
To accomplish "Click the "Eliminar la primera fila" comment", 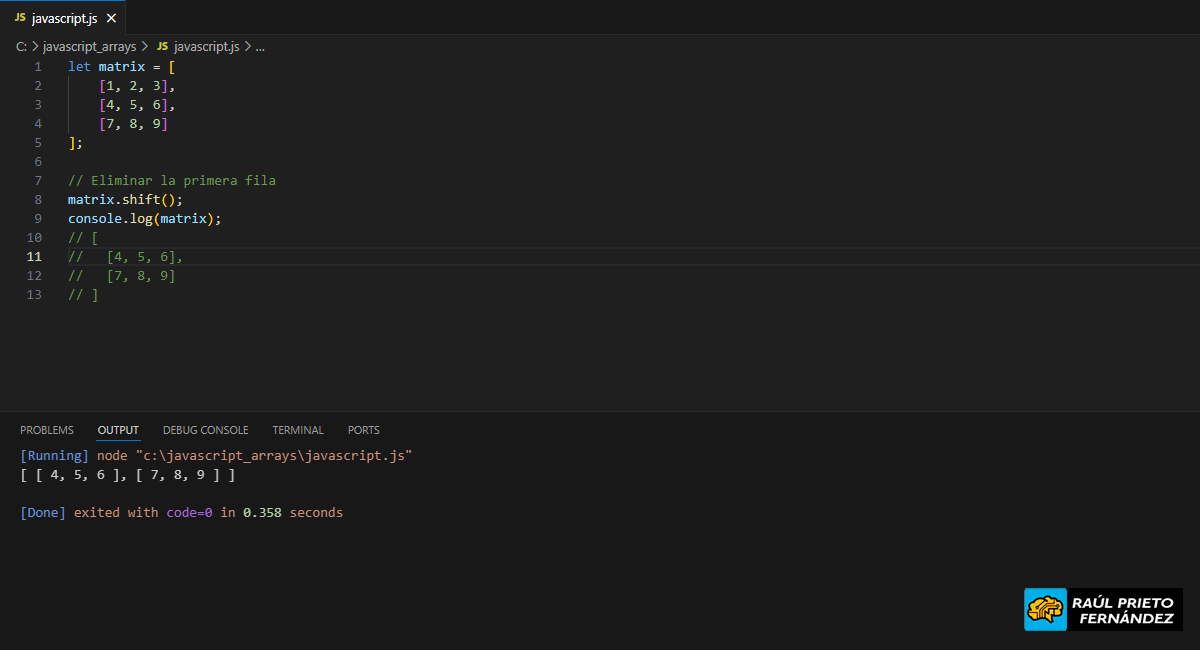I will point(182,181).
